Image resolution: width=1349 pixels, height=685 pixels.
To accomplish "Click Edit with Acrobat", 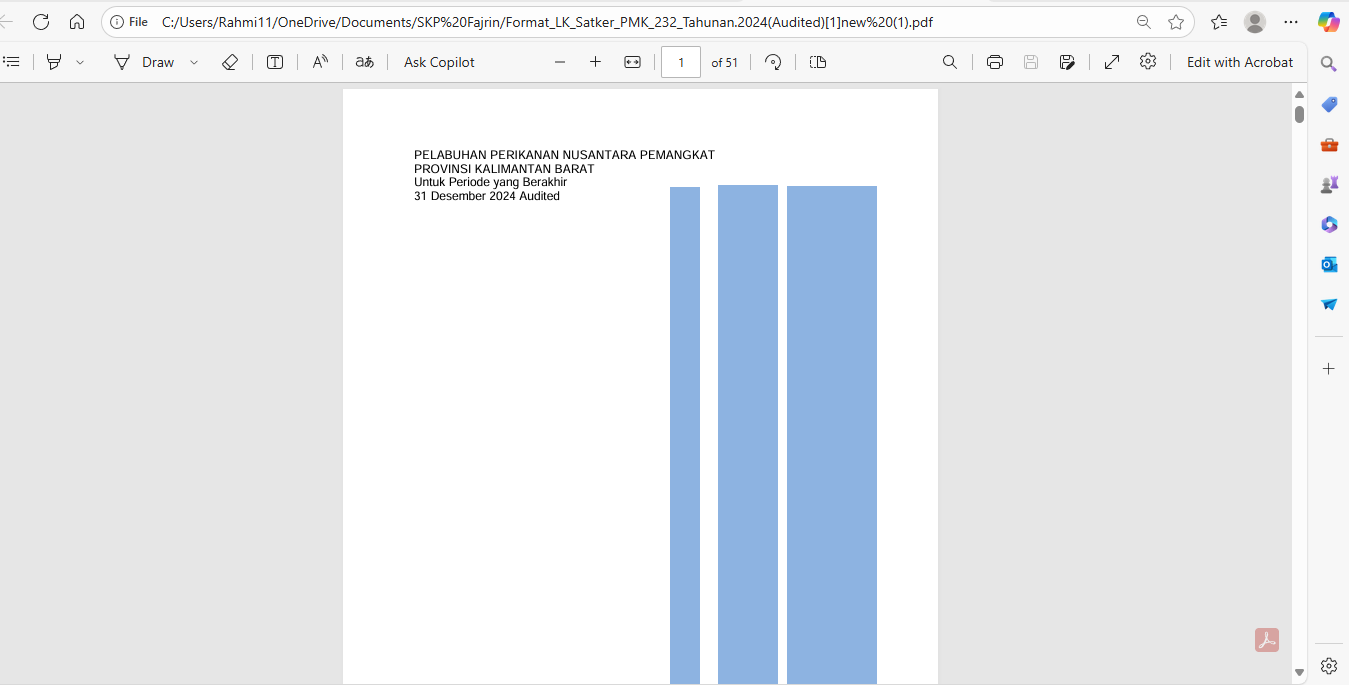I will coord(1240,62).
